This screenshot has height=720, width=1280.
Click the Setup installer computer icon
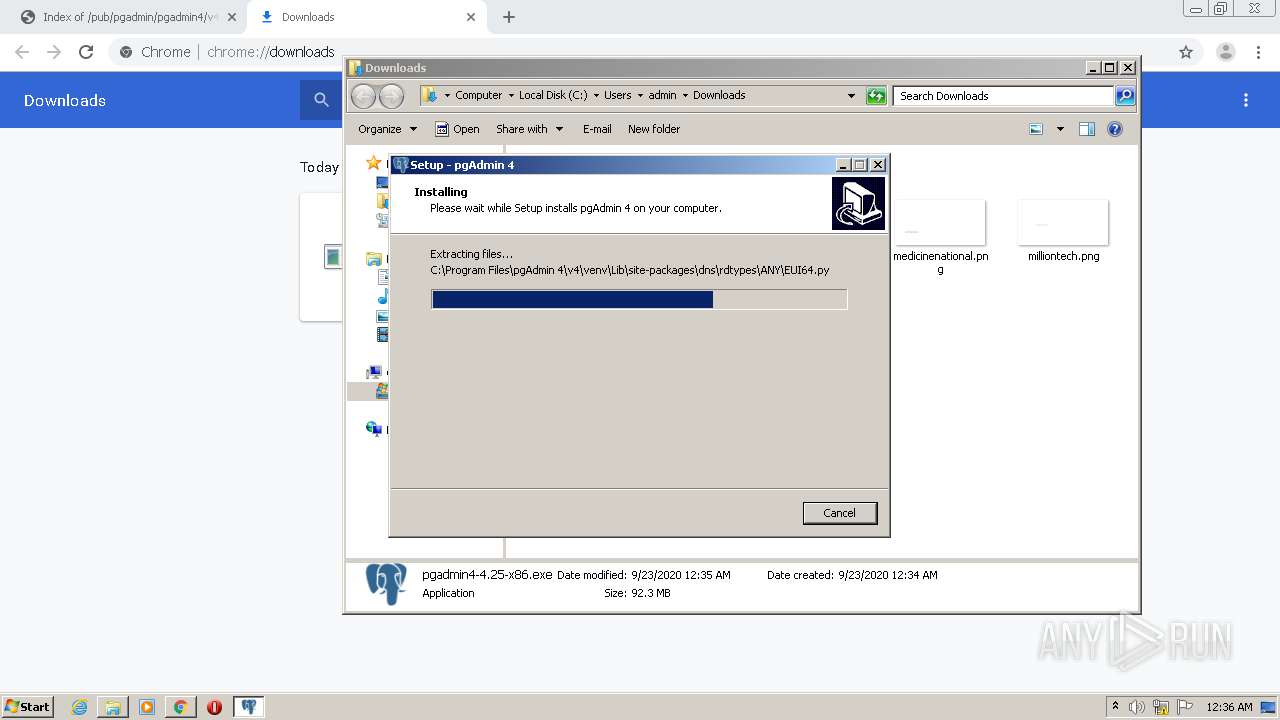coord(858,203)
